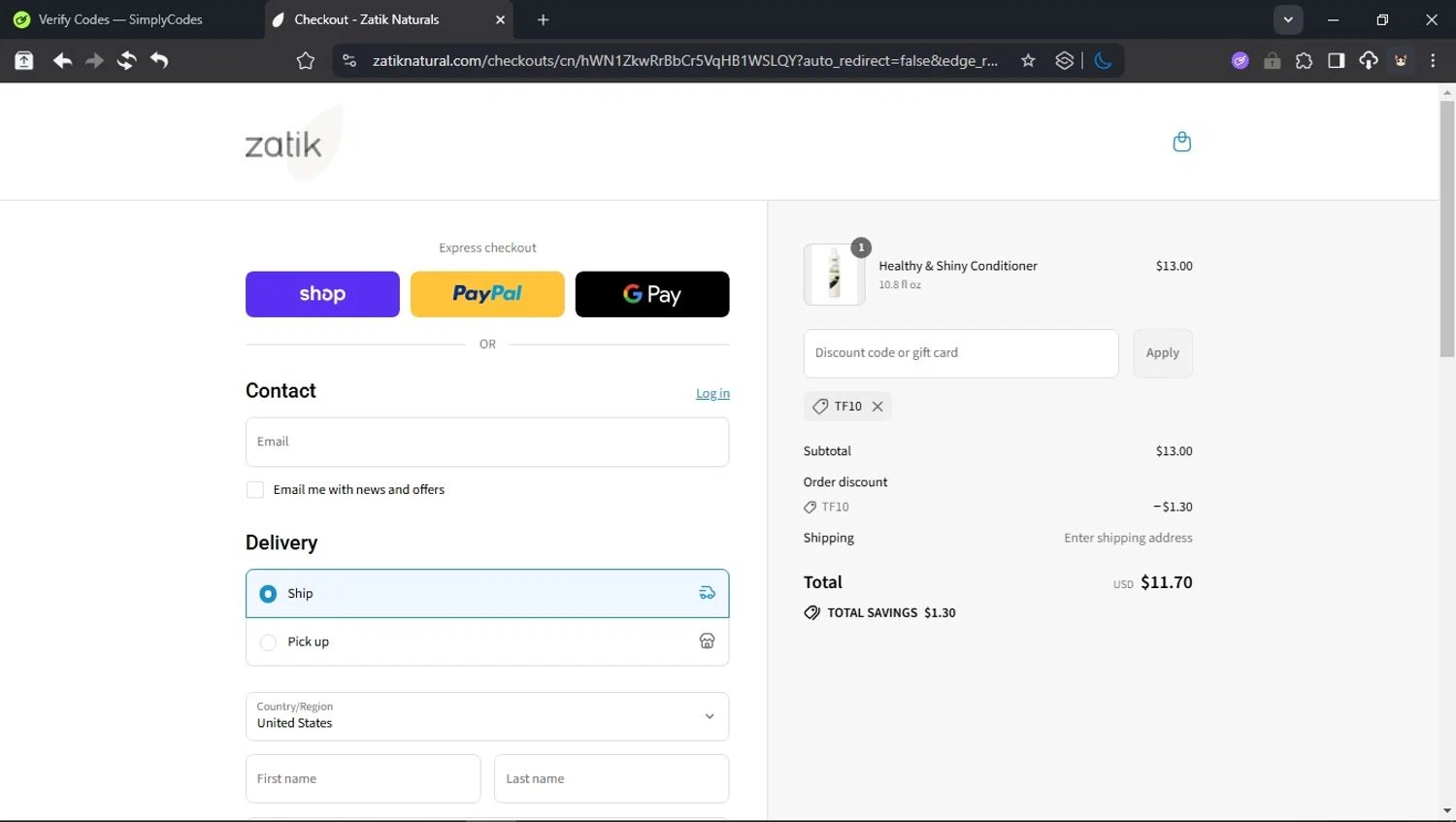1456x822 pixels.
Task: Open the shopping bag cart icon
Action: point(1181,142)
